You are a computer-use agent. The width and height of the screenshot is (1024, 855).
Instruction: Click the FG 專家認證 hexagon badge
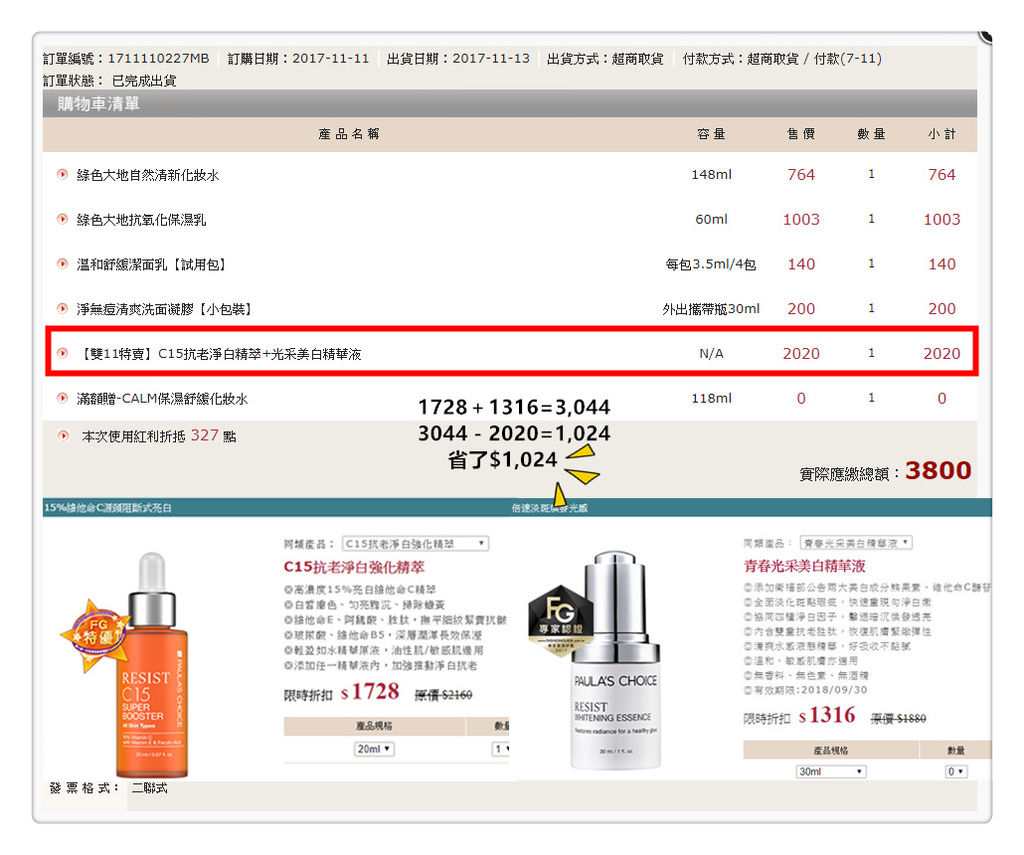coord(560,620)
